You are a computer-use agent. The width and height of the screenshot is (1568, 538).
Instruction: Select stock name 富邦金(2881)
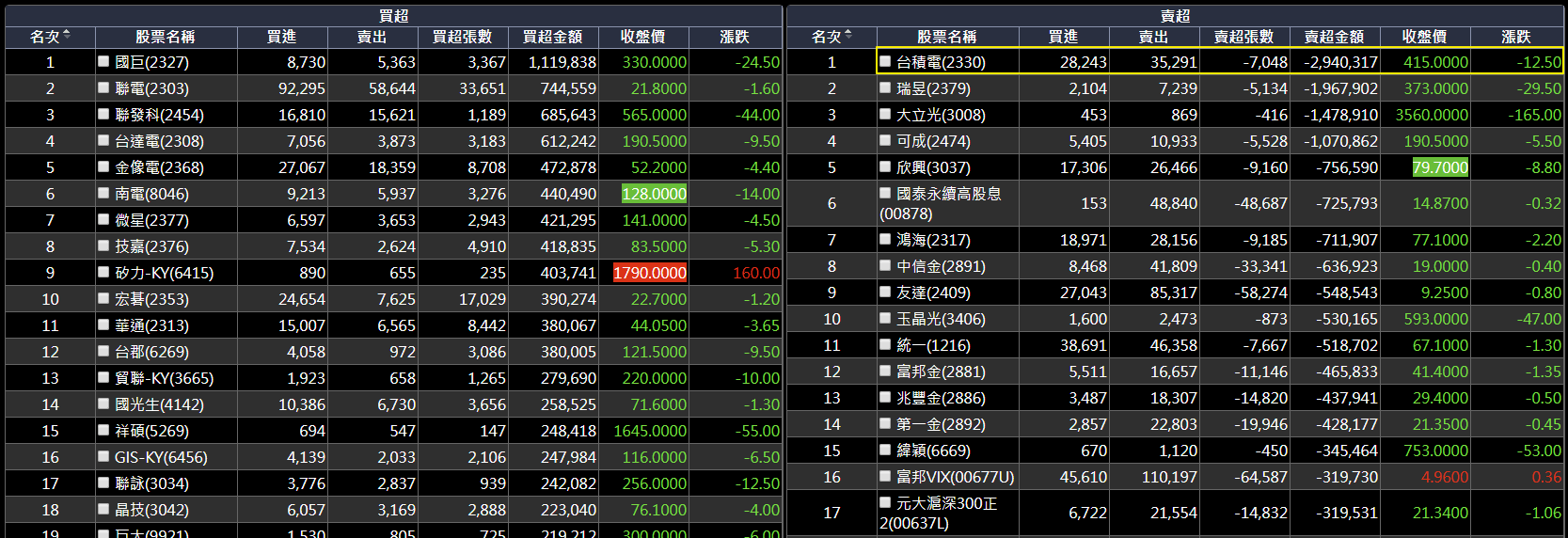coord(941,372)
